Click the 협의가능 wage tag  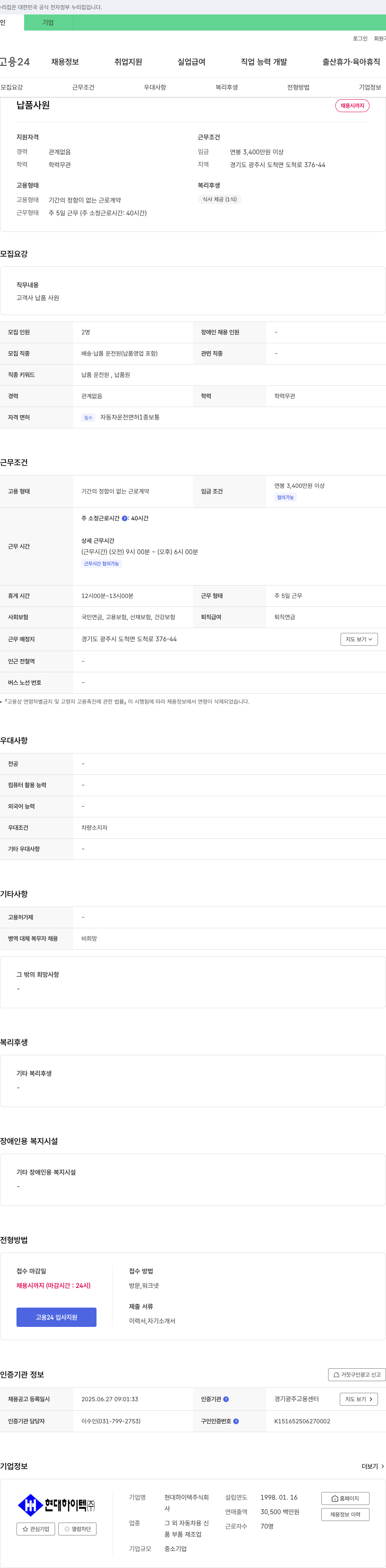click(285, 497)
